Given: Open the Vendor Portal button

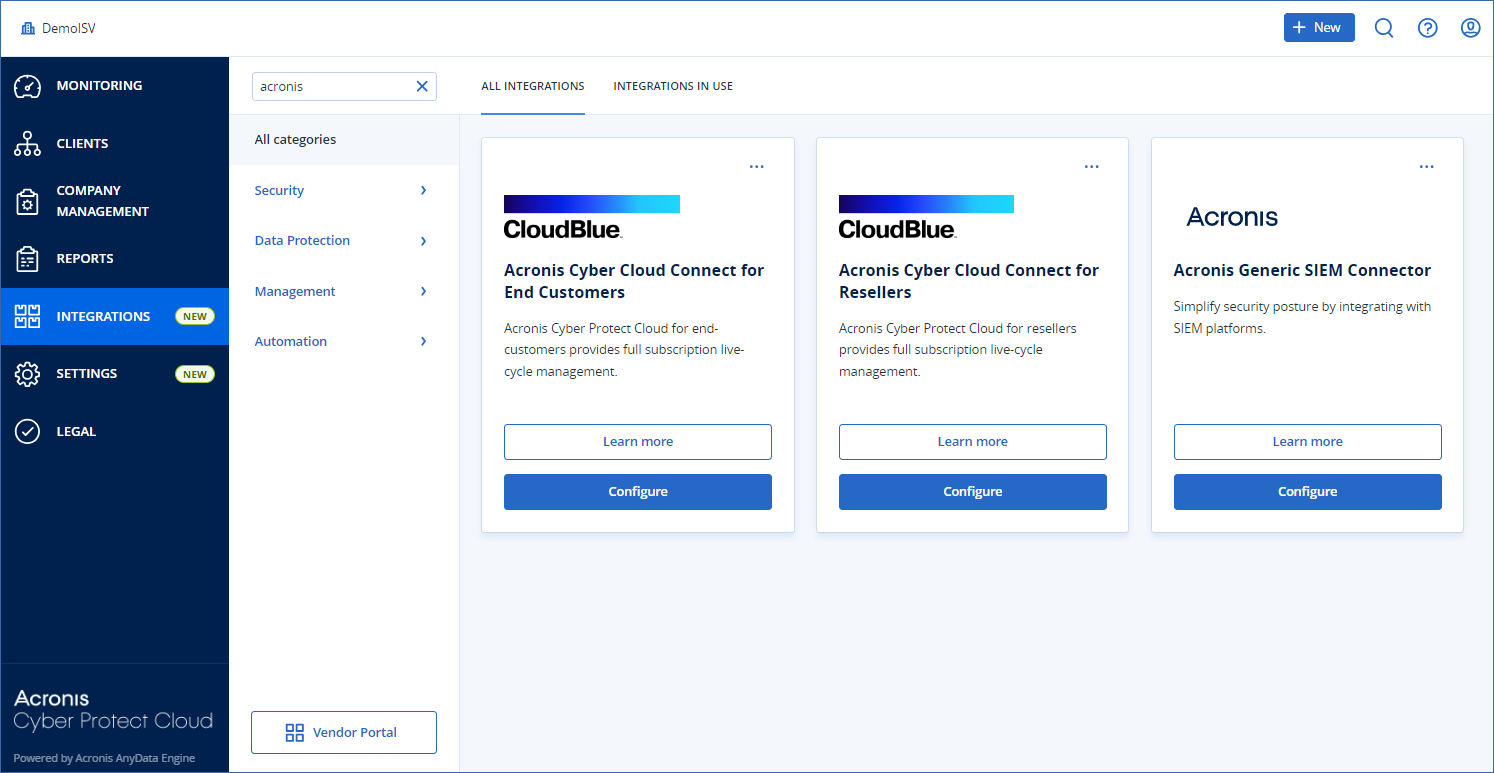Looking at the screenshot, I should (344, 733).
